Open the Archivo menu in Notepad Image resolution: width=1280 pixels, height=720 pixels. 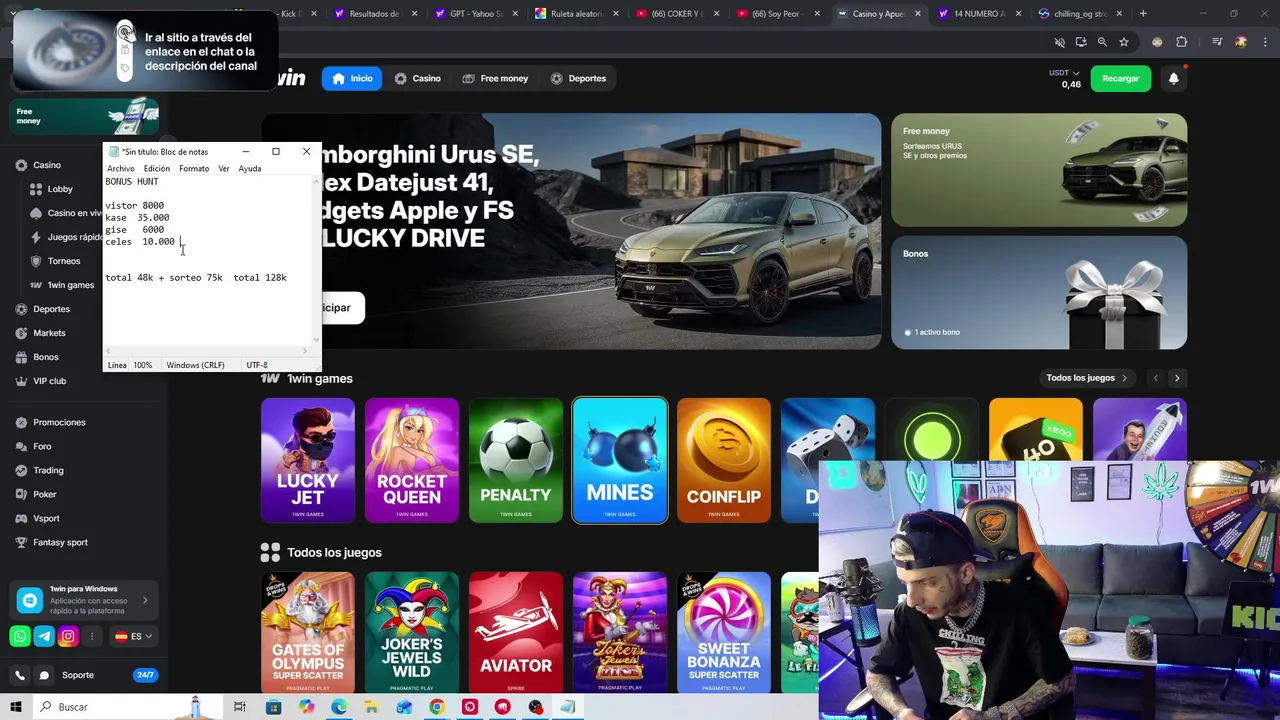click(120, 169)
